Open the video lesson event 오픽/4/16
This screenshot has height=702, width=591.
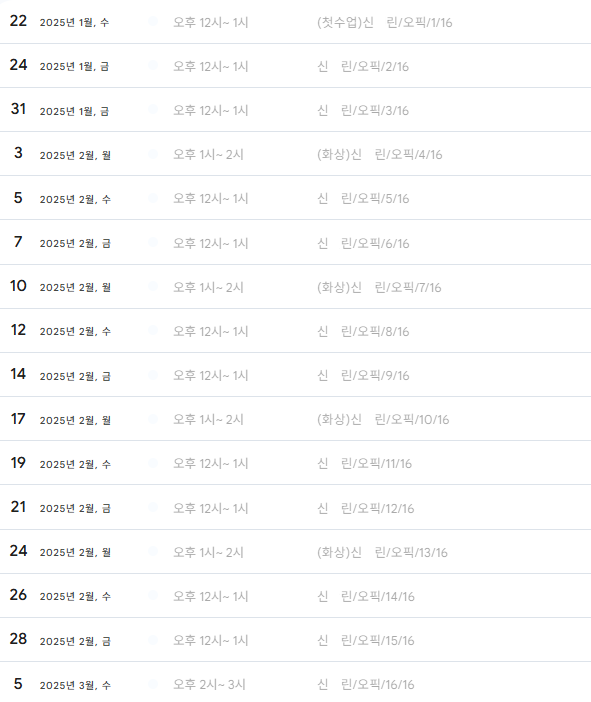380,154
